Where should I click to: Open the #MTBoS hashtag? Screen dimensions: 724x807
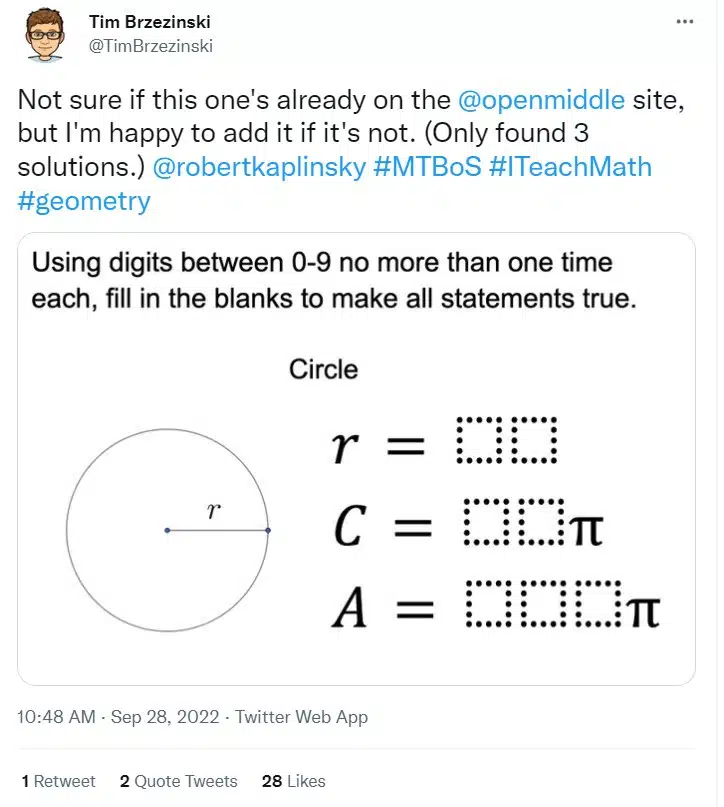[x=428, y=167]
